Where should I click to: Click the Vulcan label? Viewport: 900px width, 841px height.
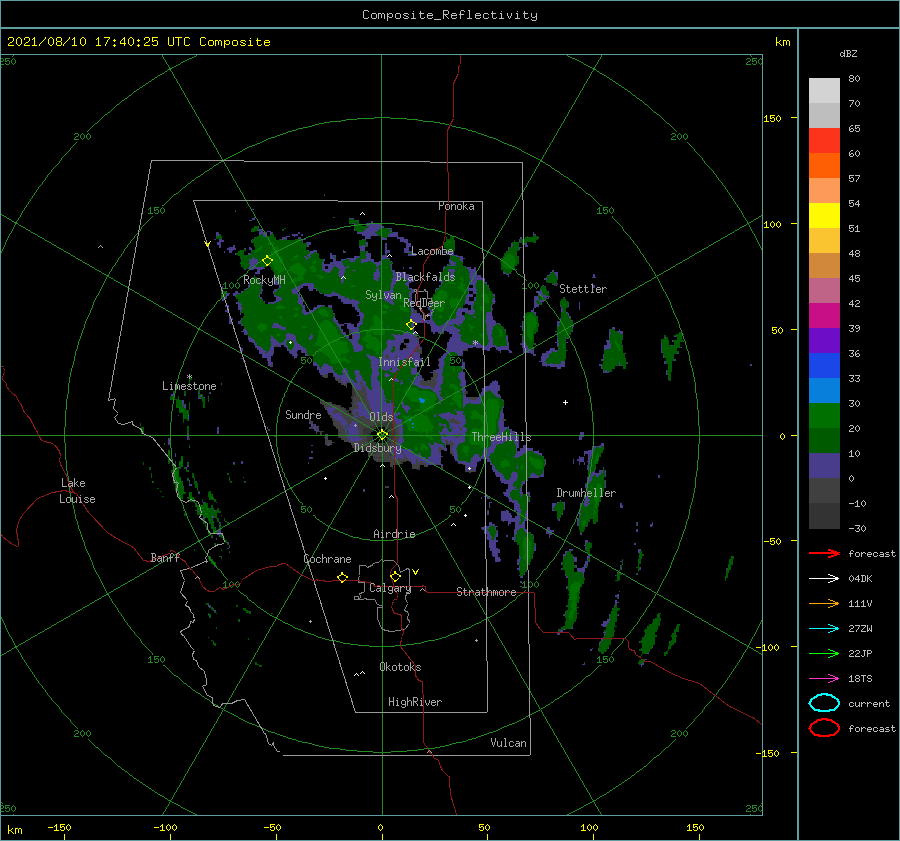pyautogui.click(x=508, y=743)
